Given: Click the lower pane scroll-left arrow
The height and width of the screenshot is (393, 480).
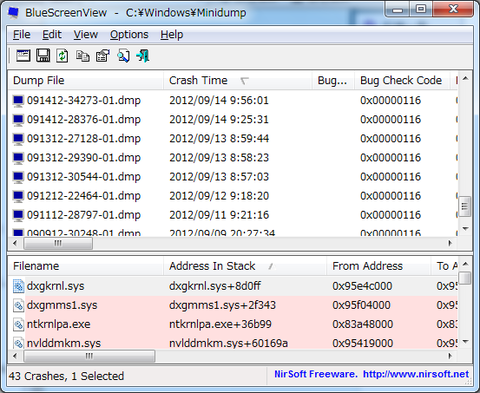Looking at the screenshot, I should click(15, 356).
